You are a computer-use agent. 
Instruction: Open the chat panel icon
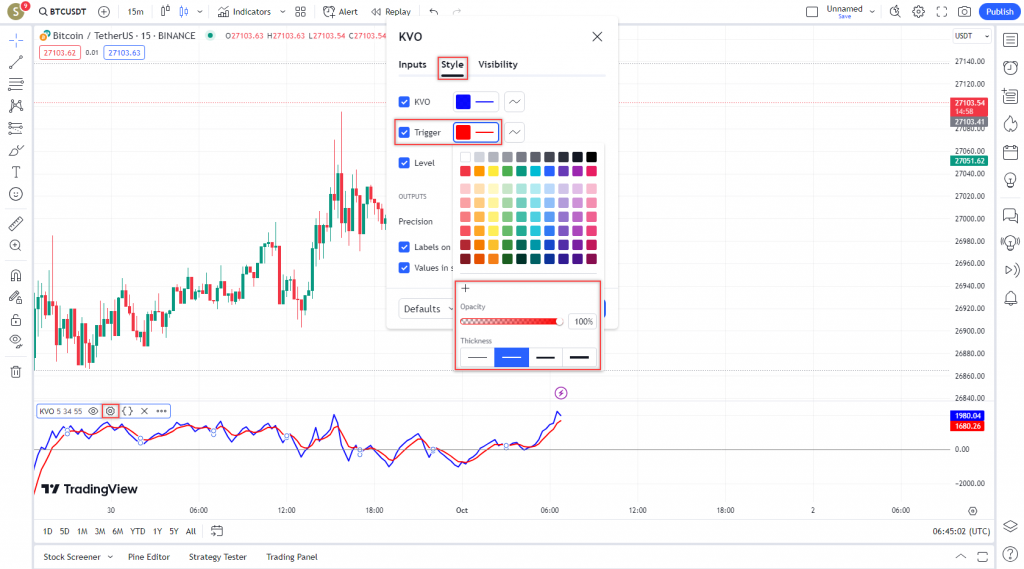1010,216
